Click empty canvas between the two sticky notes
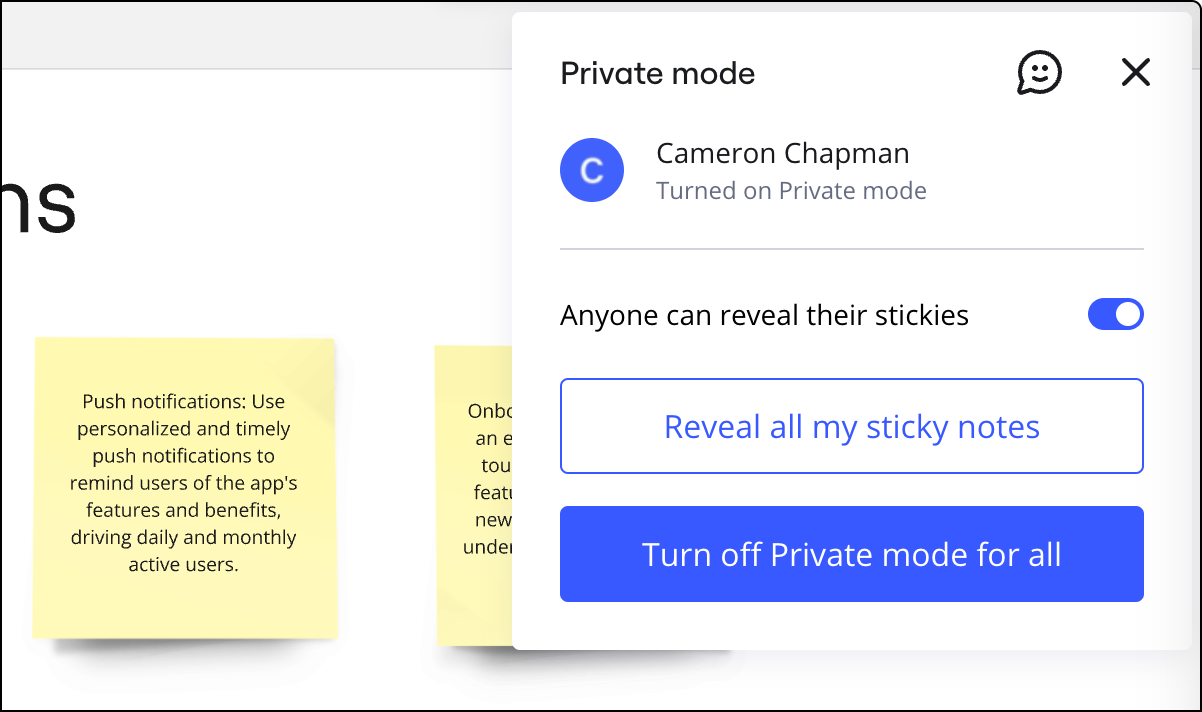Viewport: 1202px width, 712px height. click(385, 490)
